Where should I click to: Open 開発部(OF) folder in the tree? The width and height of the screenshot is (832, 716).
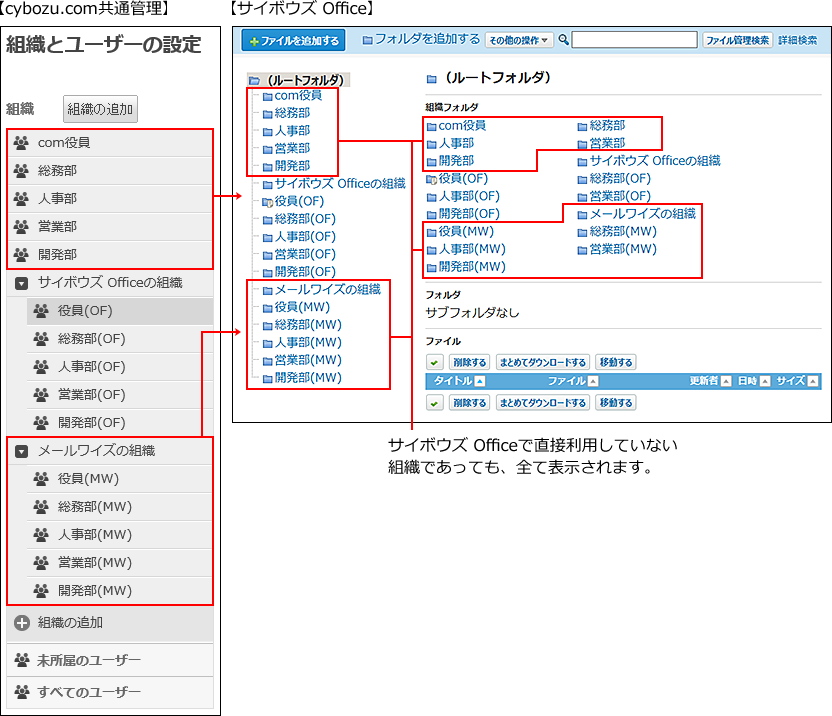305,272
